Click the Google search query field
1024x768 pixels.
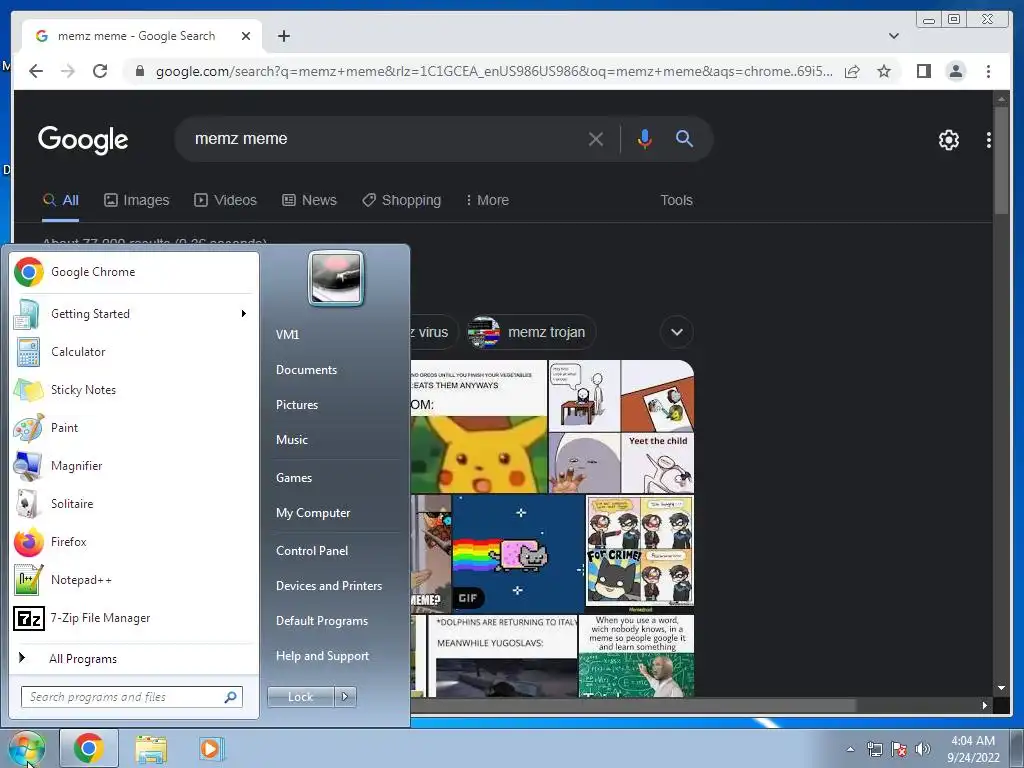tap(385, 138)
